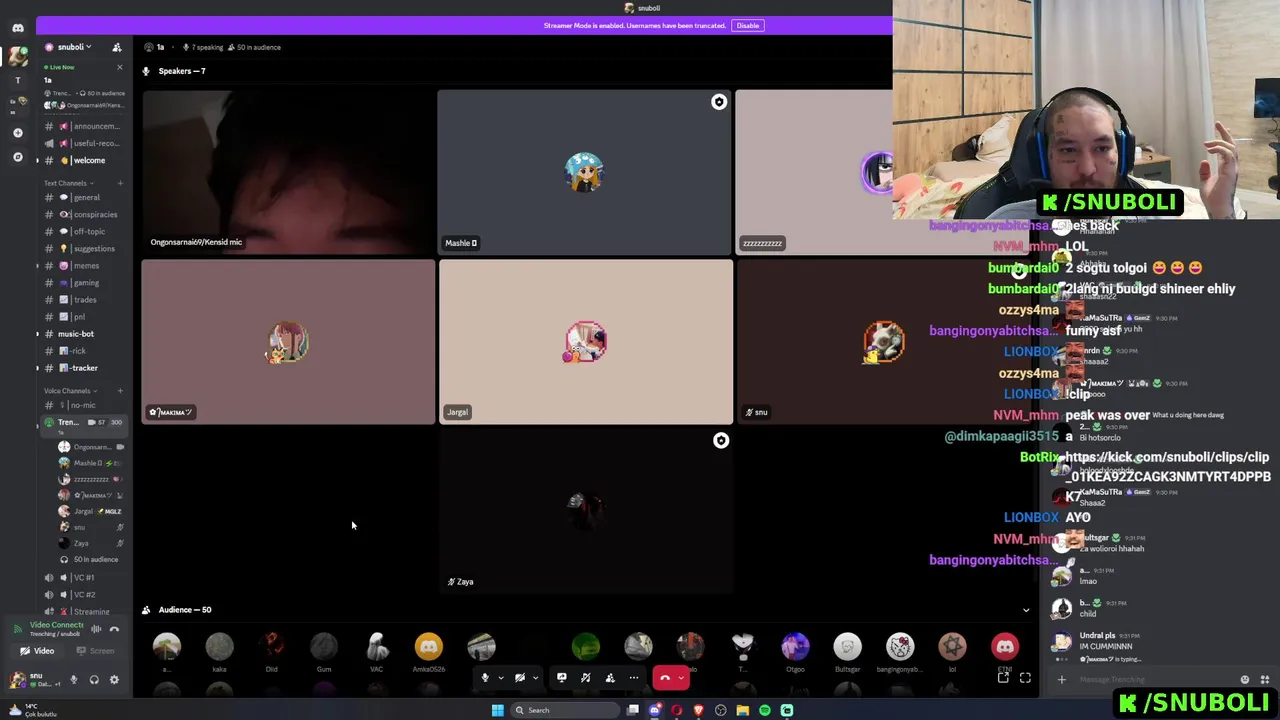Open User Settings gear icon

point(114,680)
